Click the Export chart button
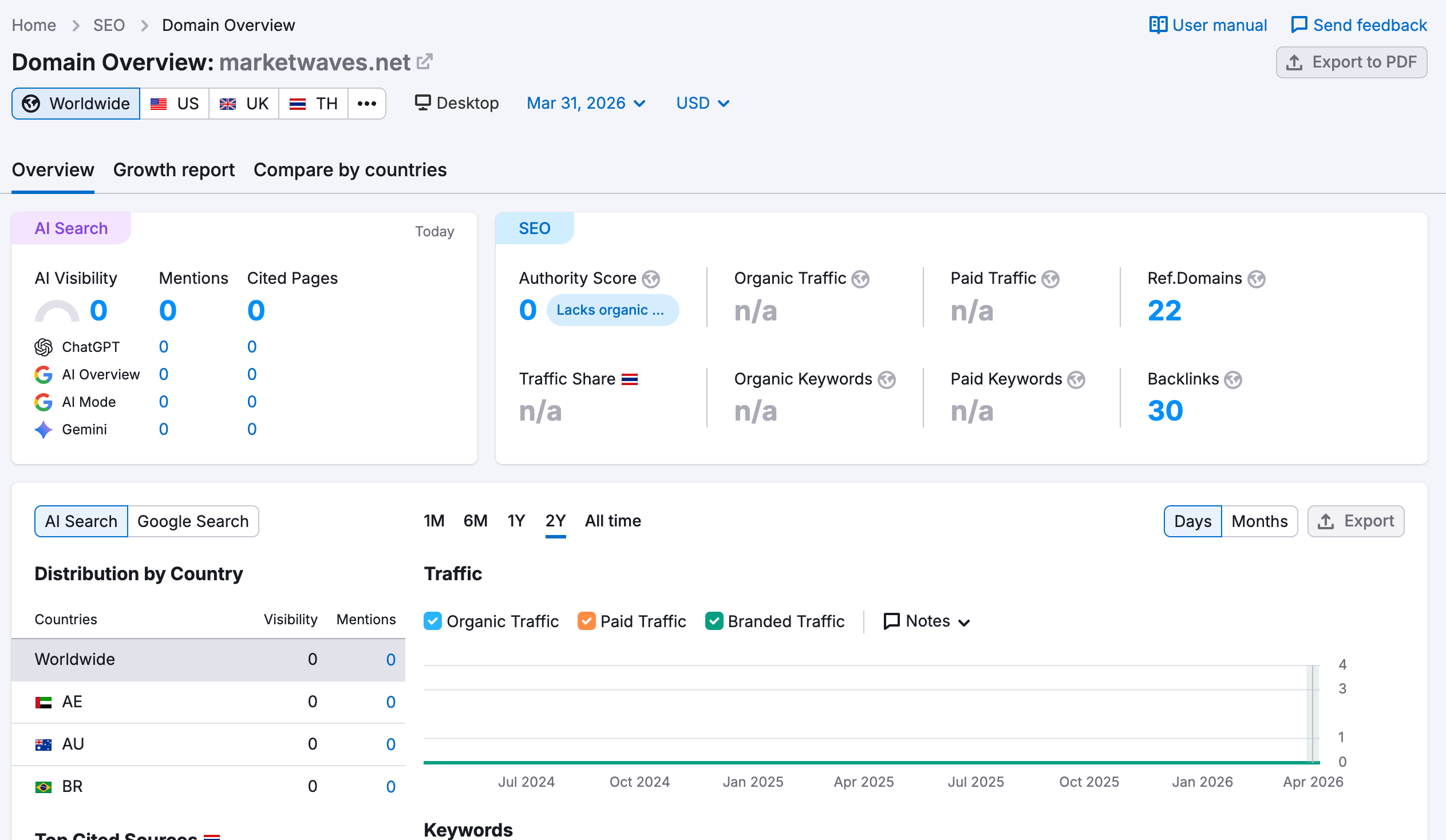The width and height of the screenshot is (1446, 840). point(1356,521)
